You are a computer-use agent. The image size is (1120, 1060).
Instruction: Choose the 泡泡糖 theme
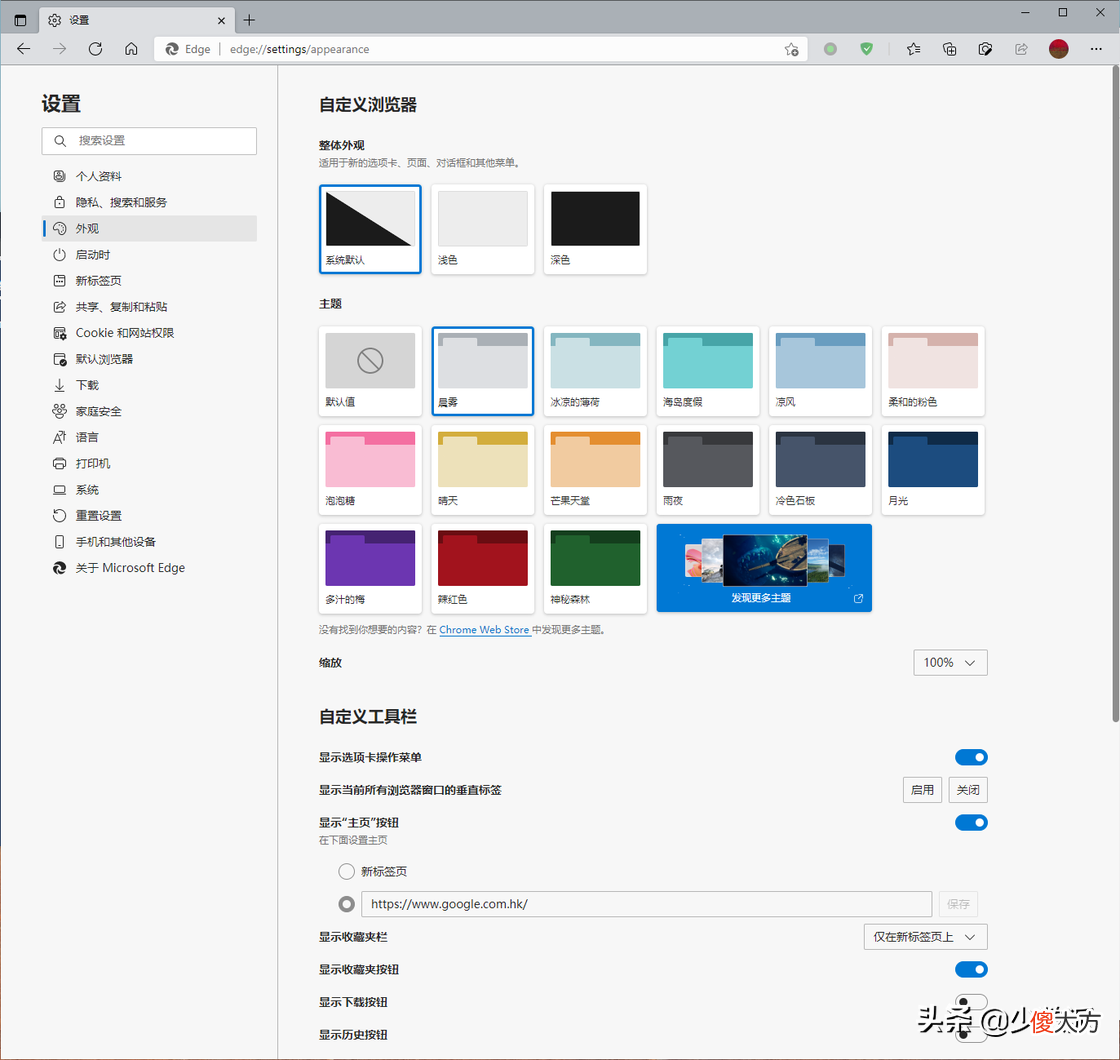point(370,469)
